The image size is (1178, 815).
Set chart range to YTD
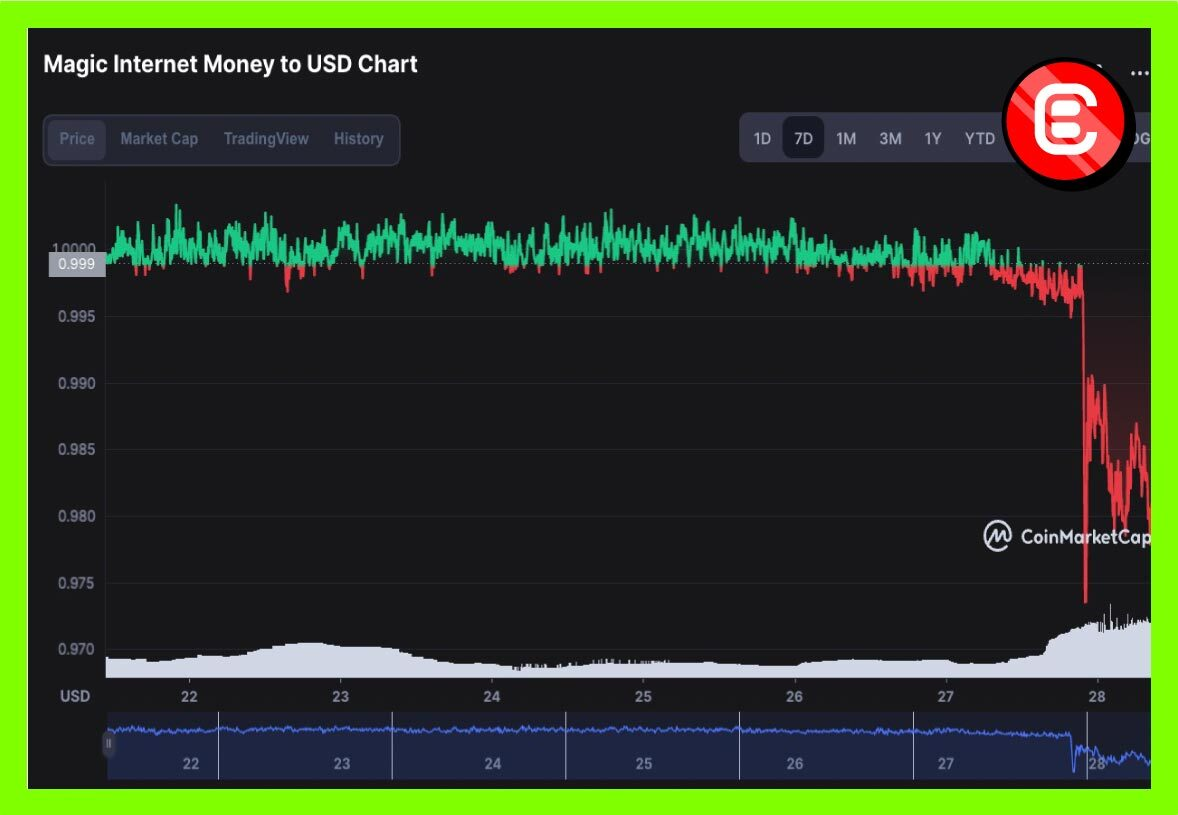tap(980, 139)
